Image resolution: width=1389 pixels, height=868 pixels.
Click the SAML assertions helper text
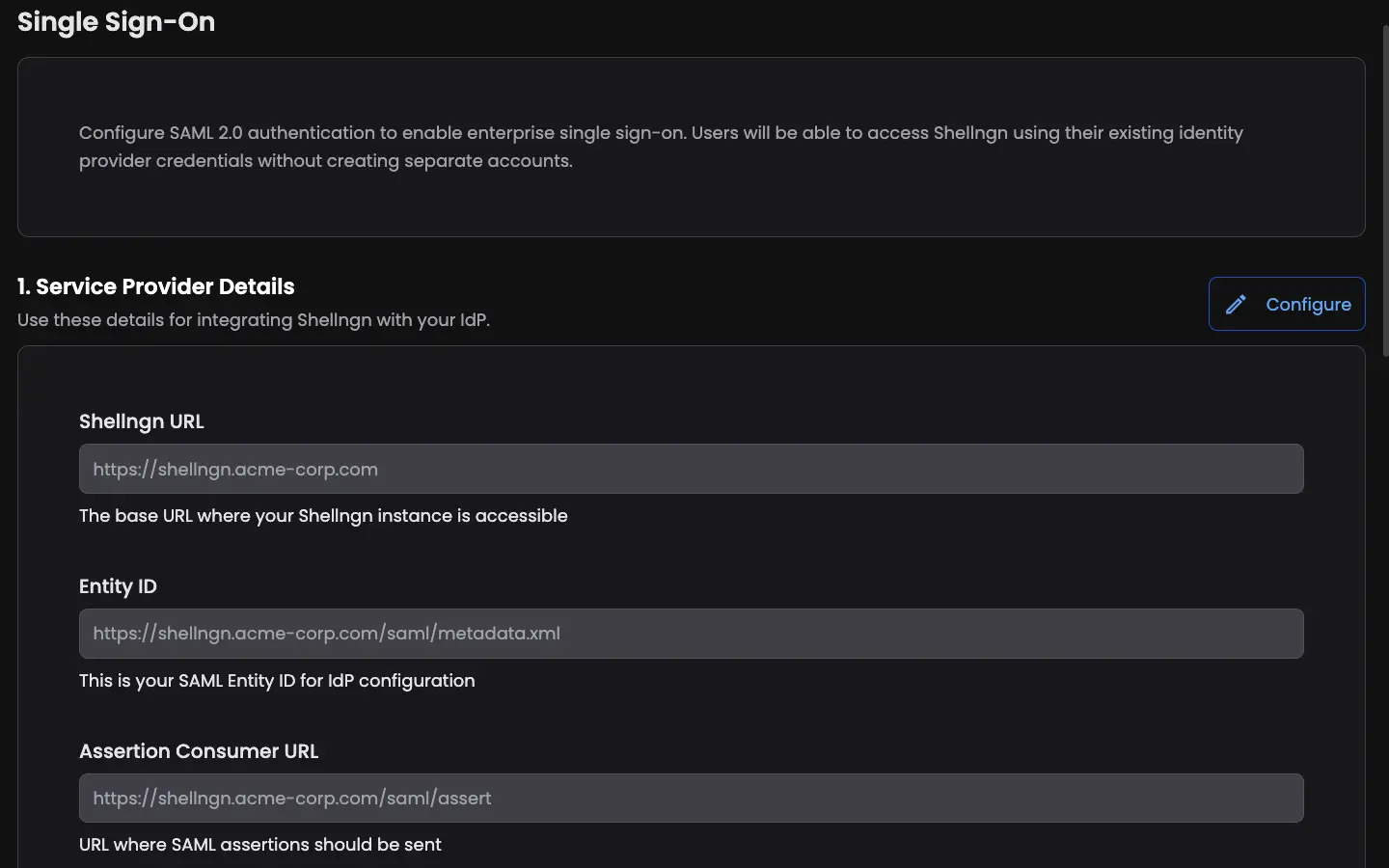(260, 845)
